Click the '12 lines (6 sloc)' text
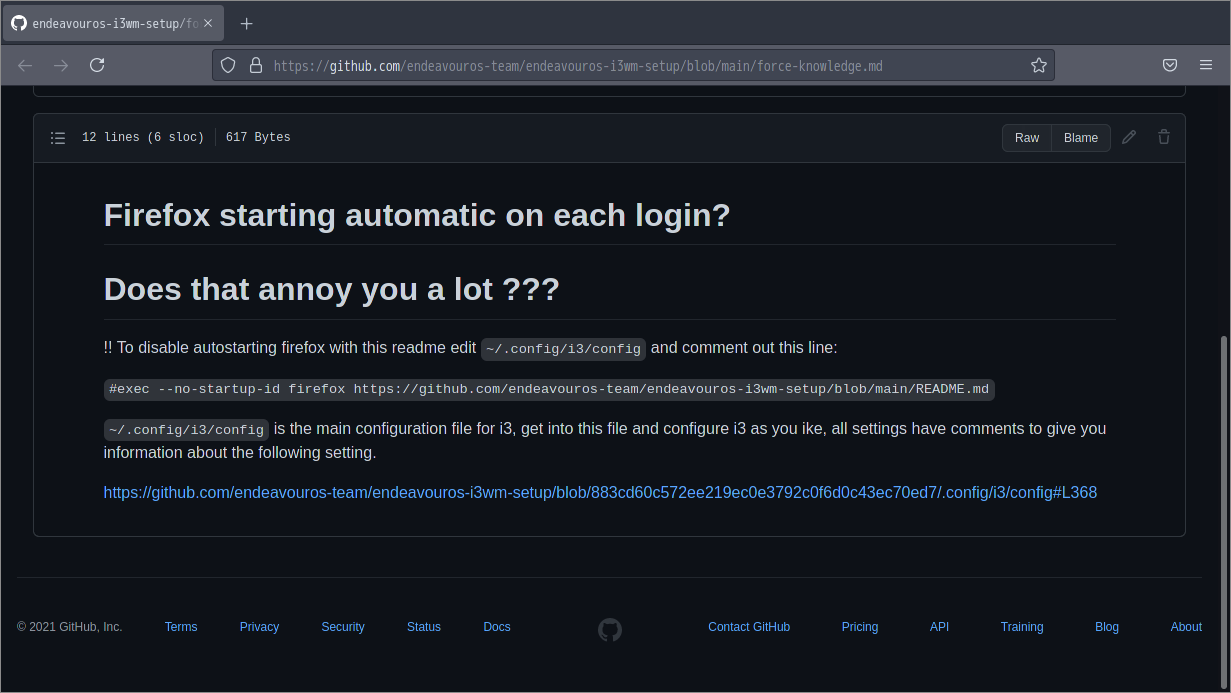Image resolution: width=1231 pixels, height=693 pixels. [x=143, y=138]
